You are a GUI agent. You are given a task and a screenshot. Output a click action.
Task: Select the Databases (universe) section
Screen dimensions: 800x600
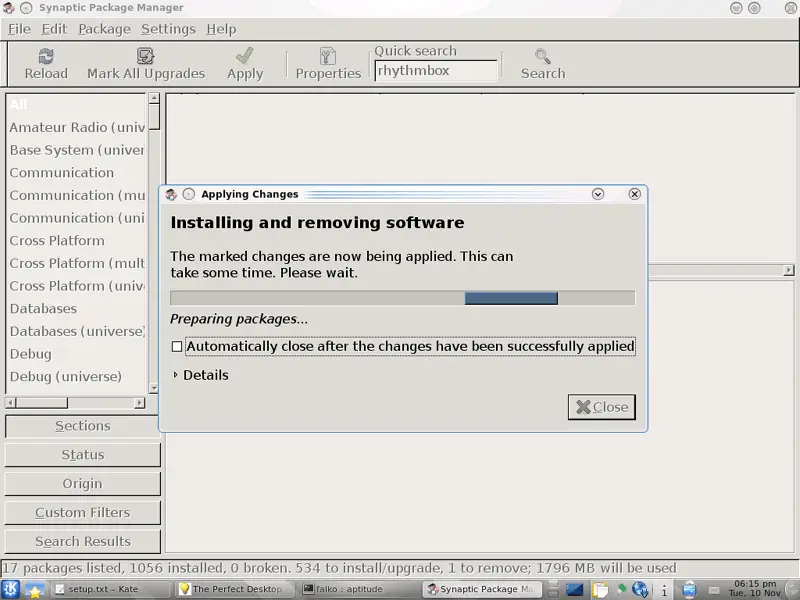tap(76, 332)
